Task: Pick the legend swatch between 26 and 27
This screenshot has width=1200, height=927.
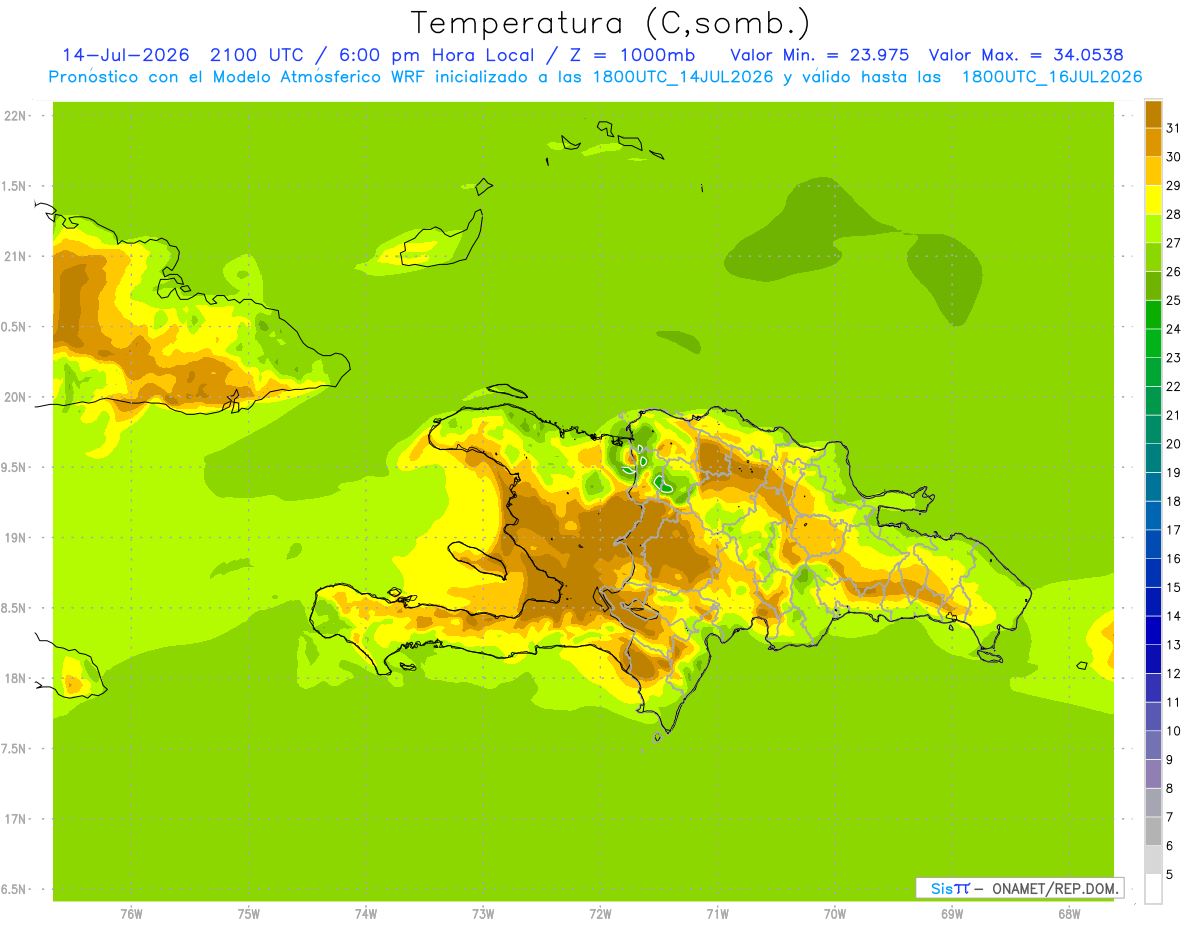Action: point(1153,256)
